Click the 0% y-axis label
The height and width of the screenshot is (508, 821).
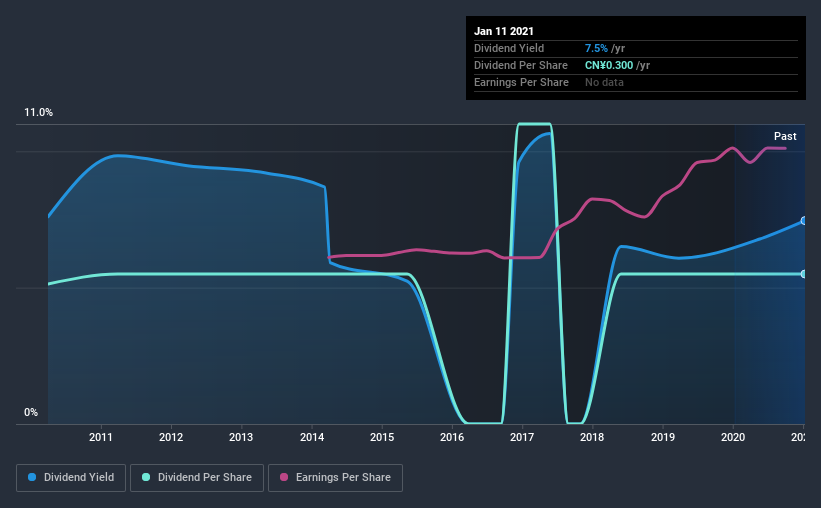pyautogui.click(x=31, y=413)
